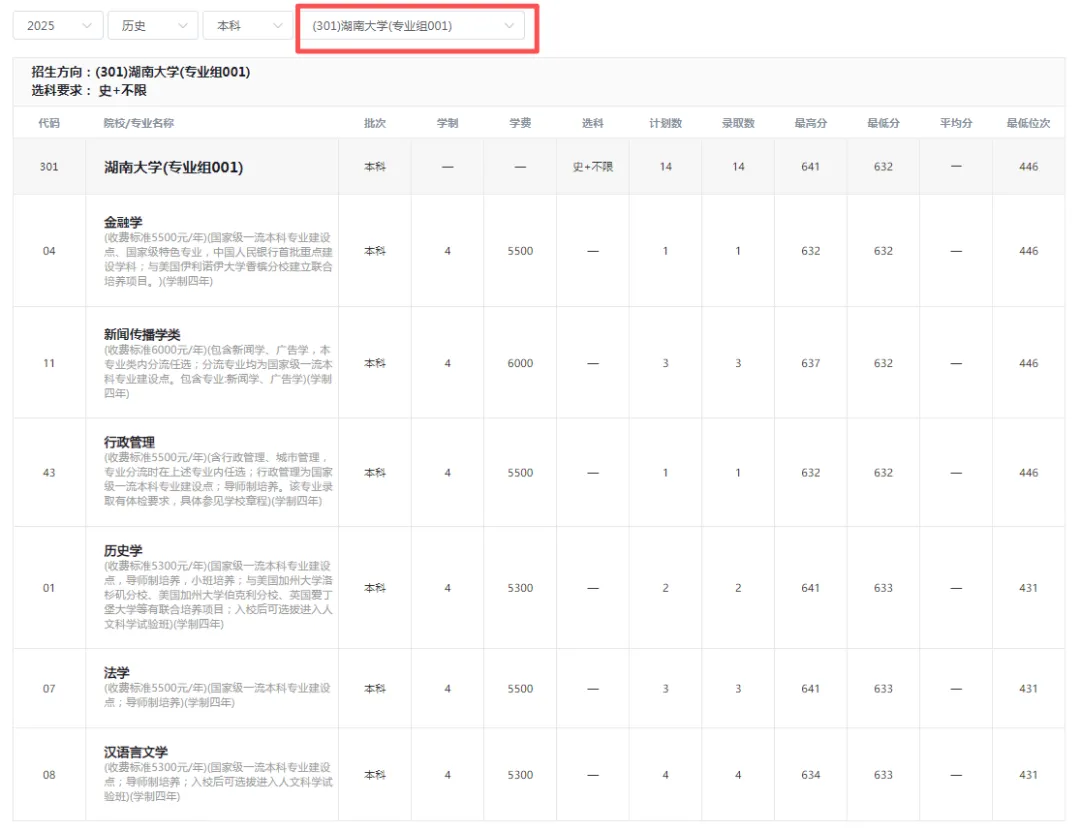Open the 2025 year dropdown
Image resolution: width=1080 pixels, height=832 pixels.
point(58,25)
